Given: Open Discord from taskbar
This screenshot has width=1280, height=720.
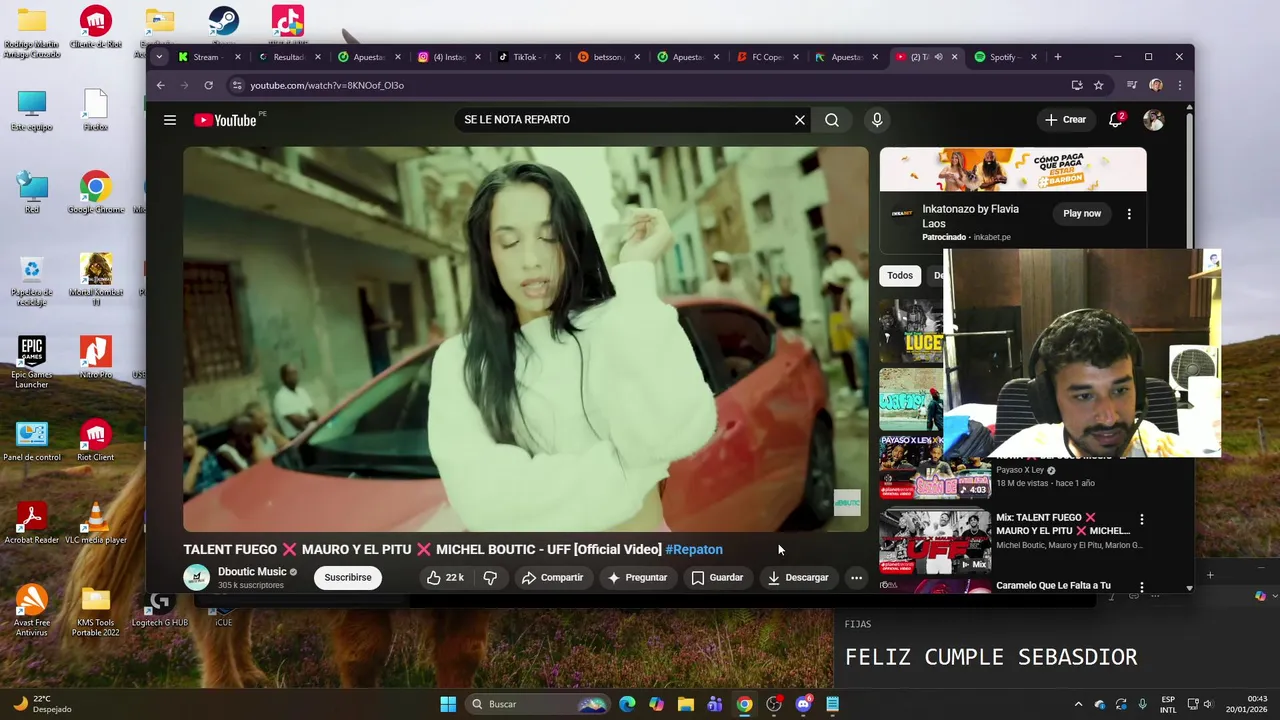Looking at the screenshot, I should (x=803, y=704).
